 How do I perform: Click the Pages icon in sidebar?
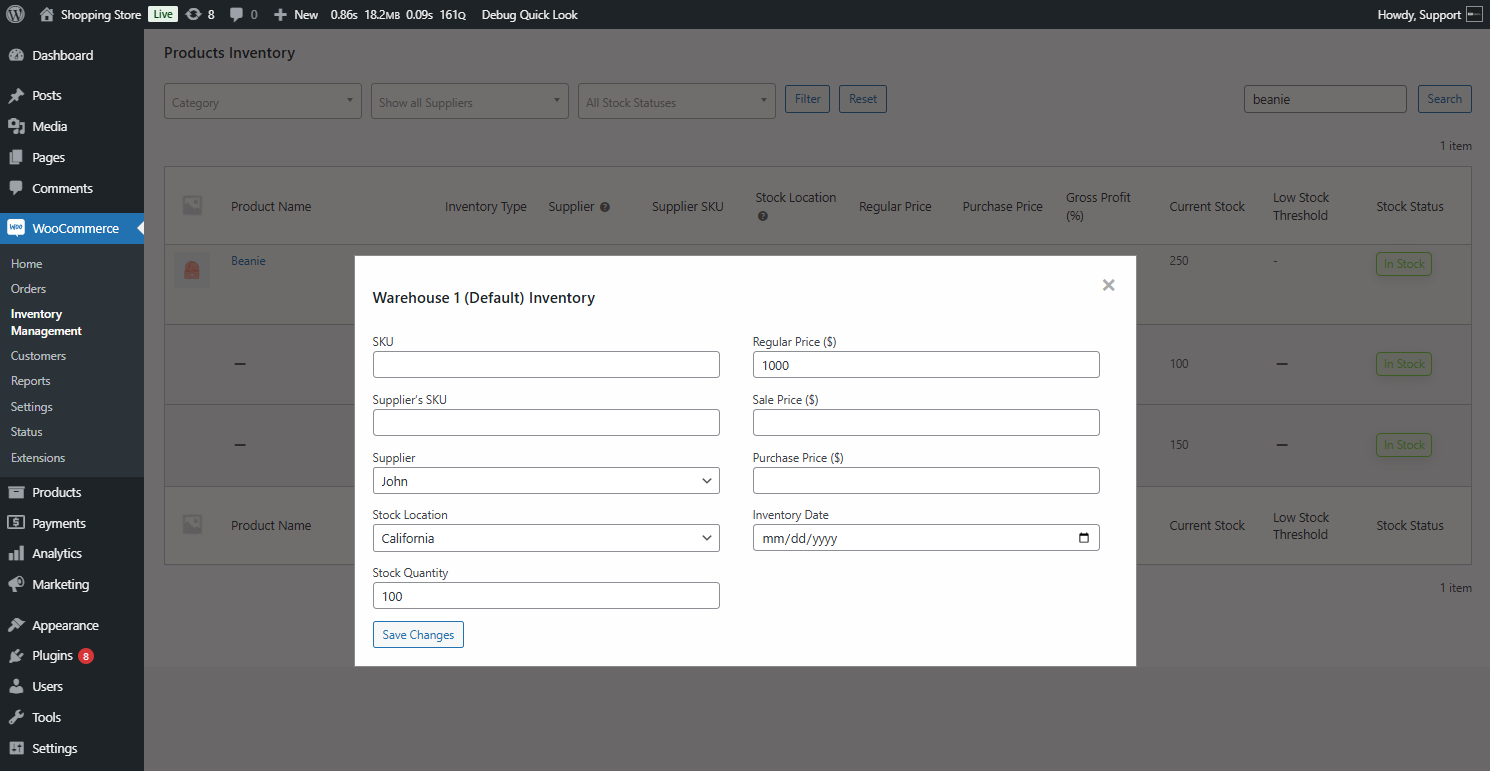point(16,157)
